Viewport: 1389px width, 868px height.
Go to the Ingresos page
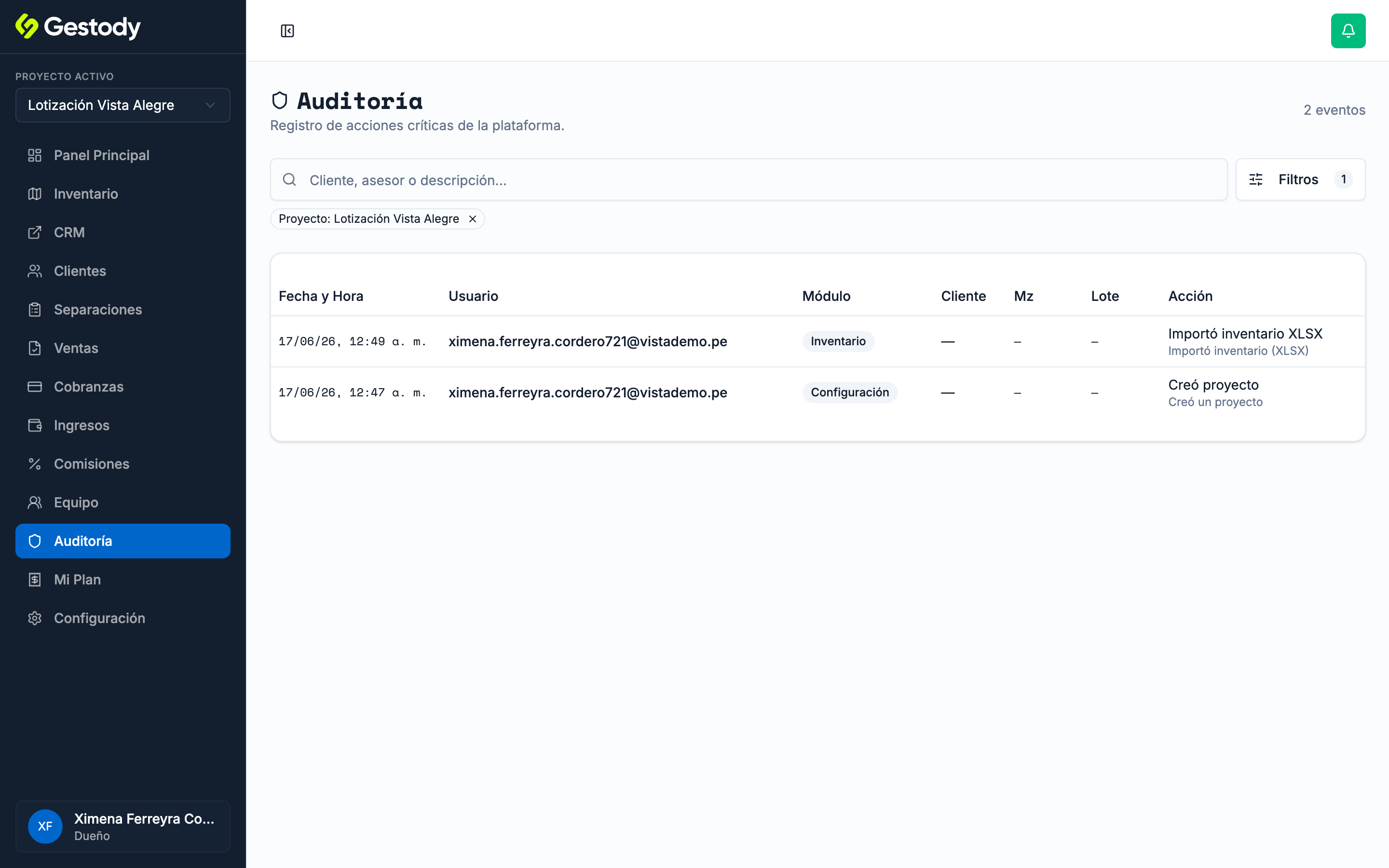(123, 425)
